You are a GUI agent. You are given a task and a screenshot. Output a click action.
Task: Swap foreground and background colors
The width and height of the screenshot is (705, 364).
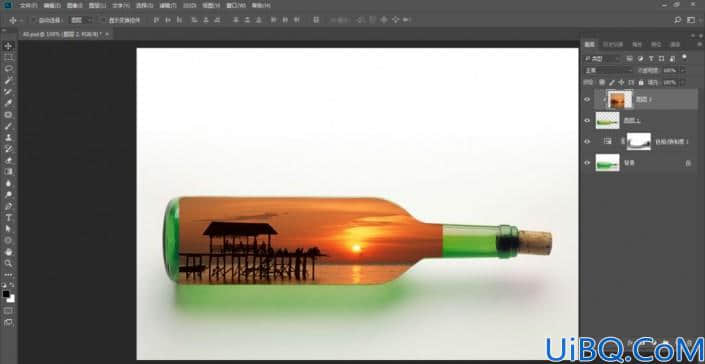12,285
